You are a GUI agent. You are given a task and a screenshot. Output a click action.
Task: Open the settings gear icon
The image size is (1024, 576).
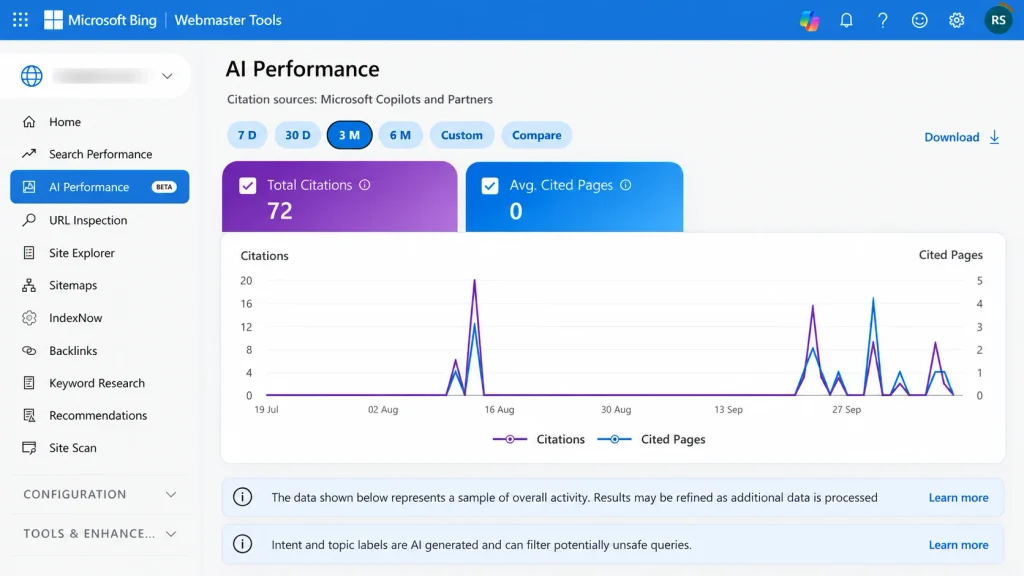pos(957,20)
